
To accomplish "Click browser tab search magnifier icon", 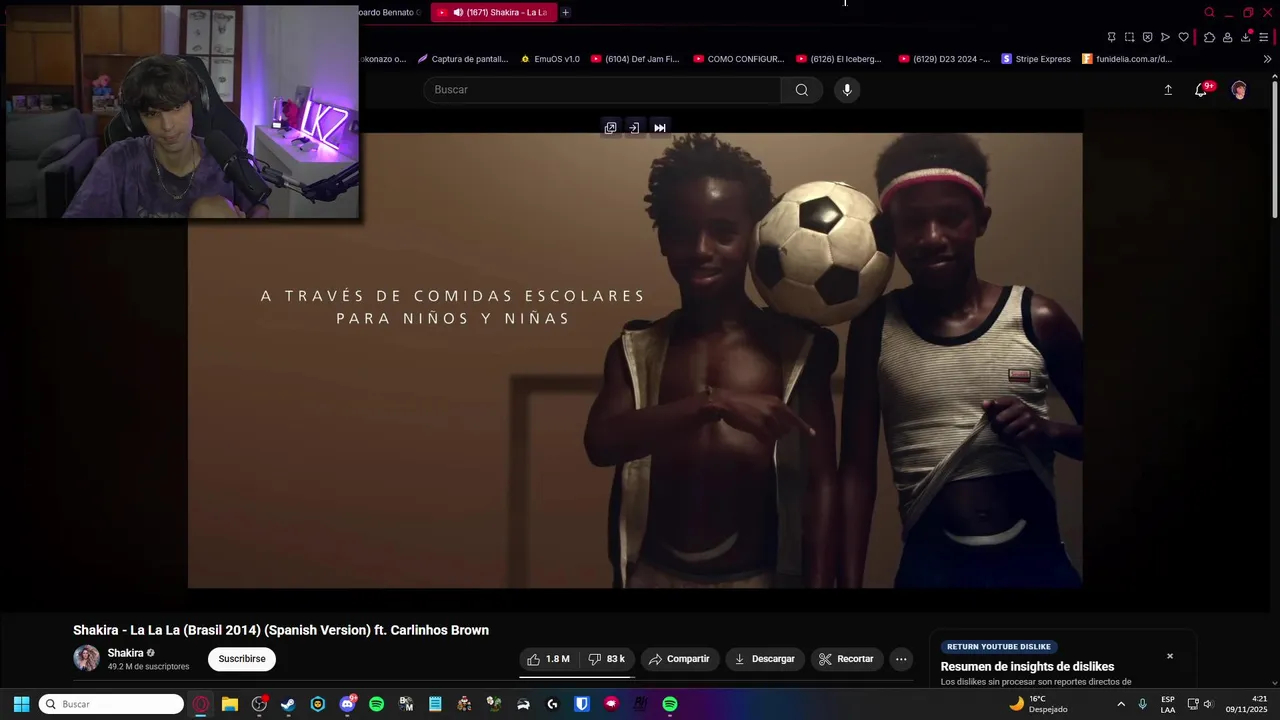I will point(1209,12).
